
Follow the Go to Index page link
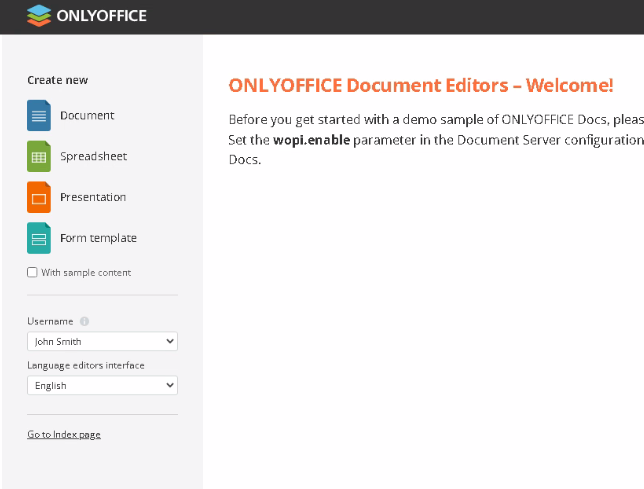pyautogui.click(x=64, y=434)
